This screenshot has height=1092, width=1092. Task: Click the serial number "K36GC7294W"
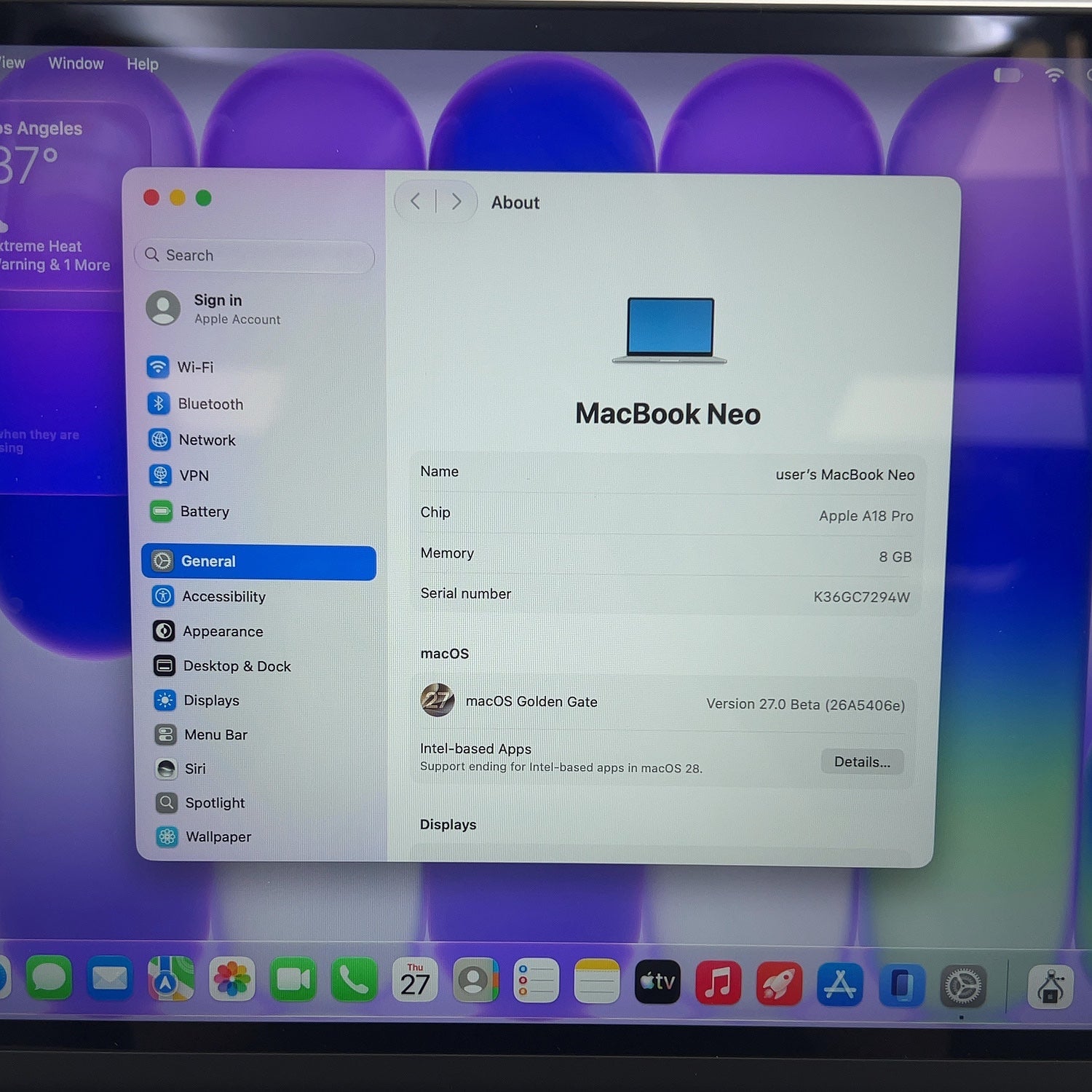point(862,597)
